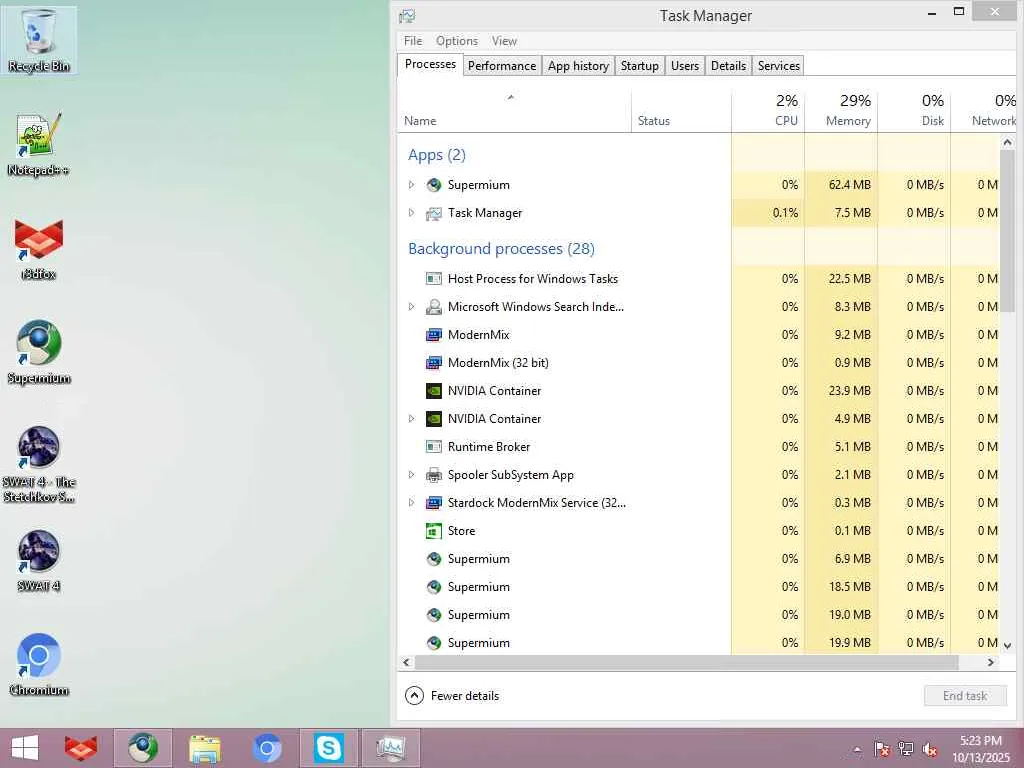This screenshot has width=1024, height=768.
Task: Open the Recycle Bin desktop icon
Action: (x=39, y=39)
